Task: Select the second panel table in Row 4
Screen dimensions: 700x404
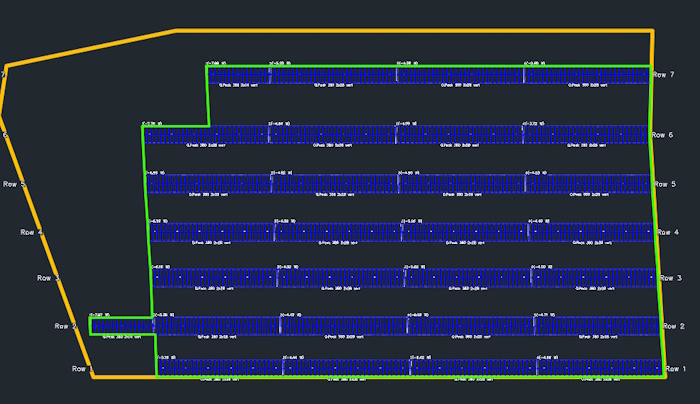Action: click(x=336, y=232)
